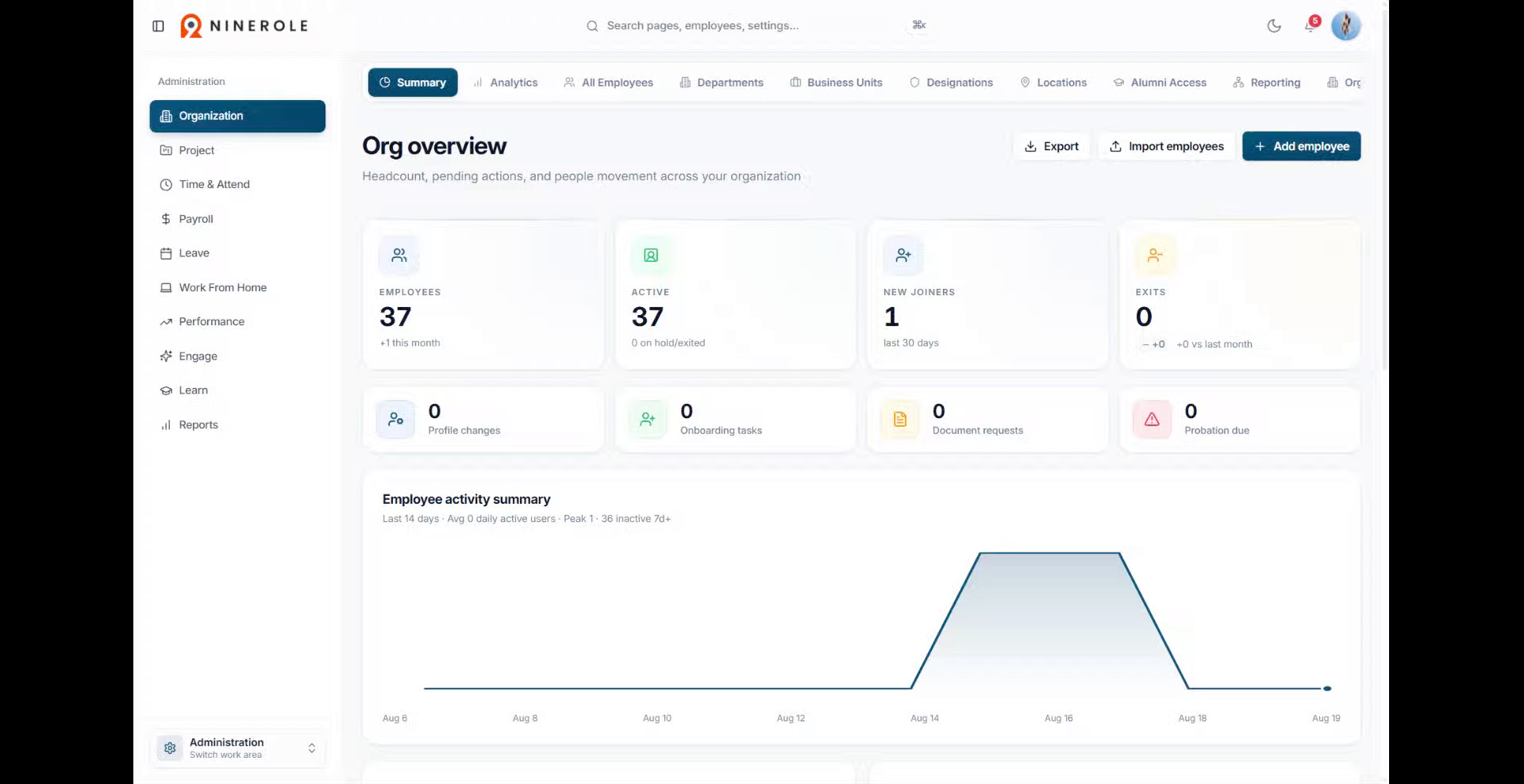This screenshot has height=784, width=1524.
Task: Go to Leave section
Action: 237,253
